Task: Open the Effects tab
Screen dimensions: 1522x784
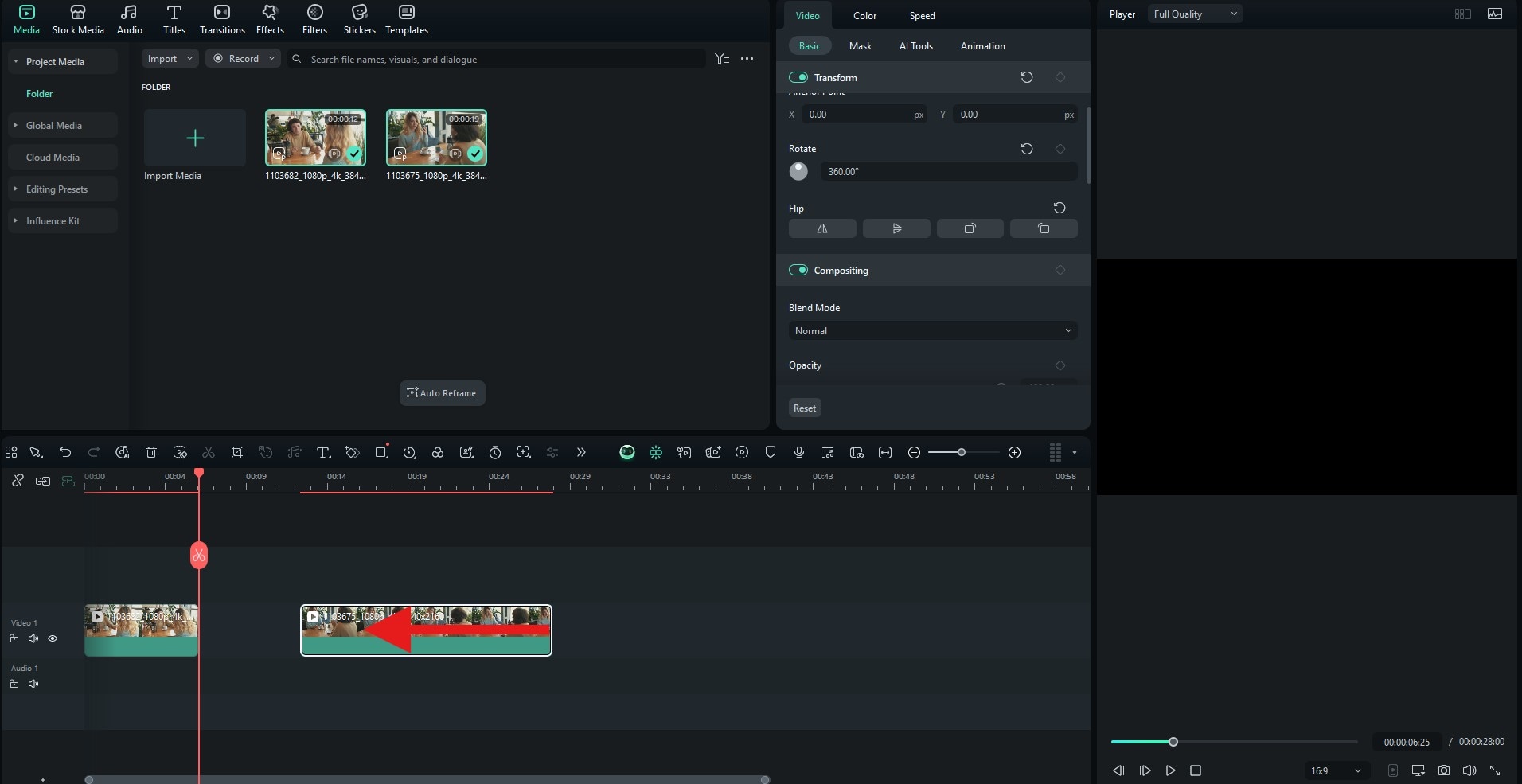Action: 270,20
